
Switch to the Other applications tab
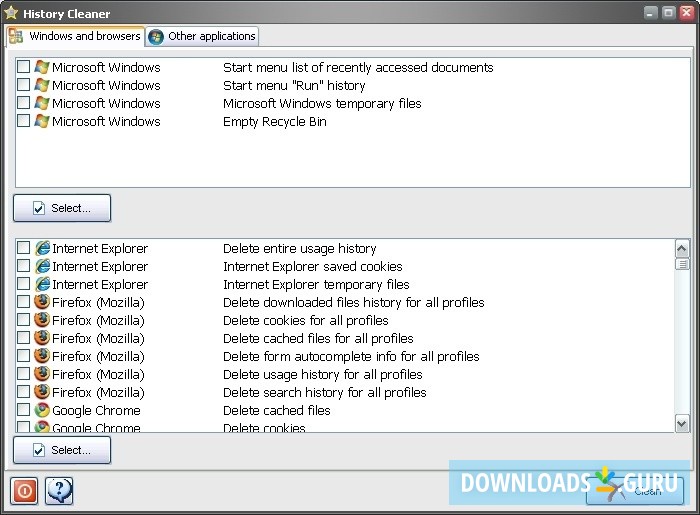pyautogui.click(x=202, y=37)
